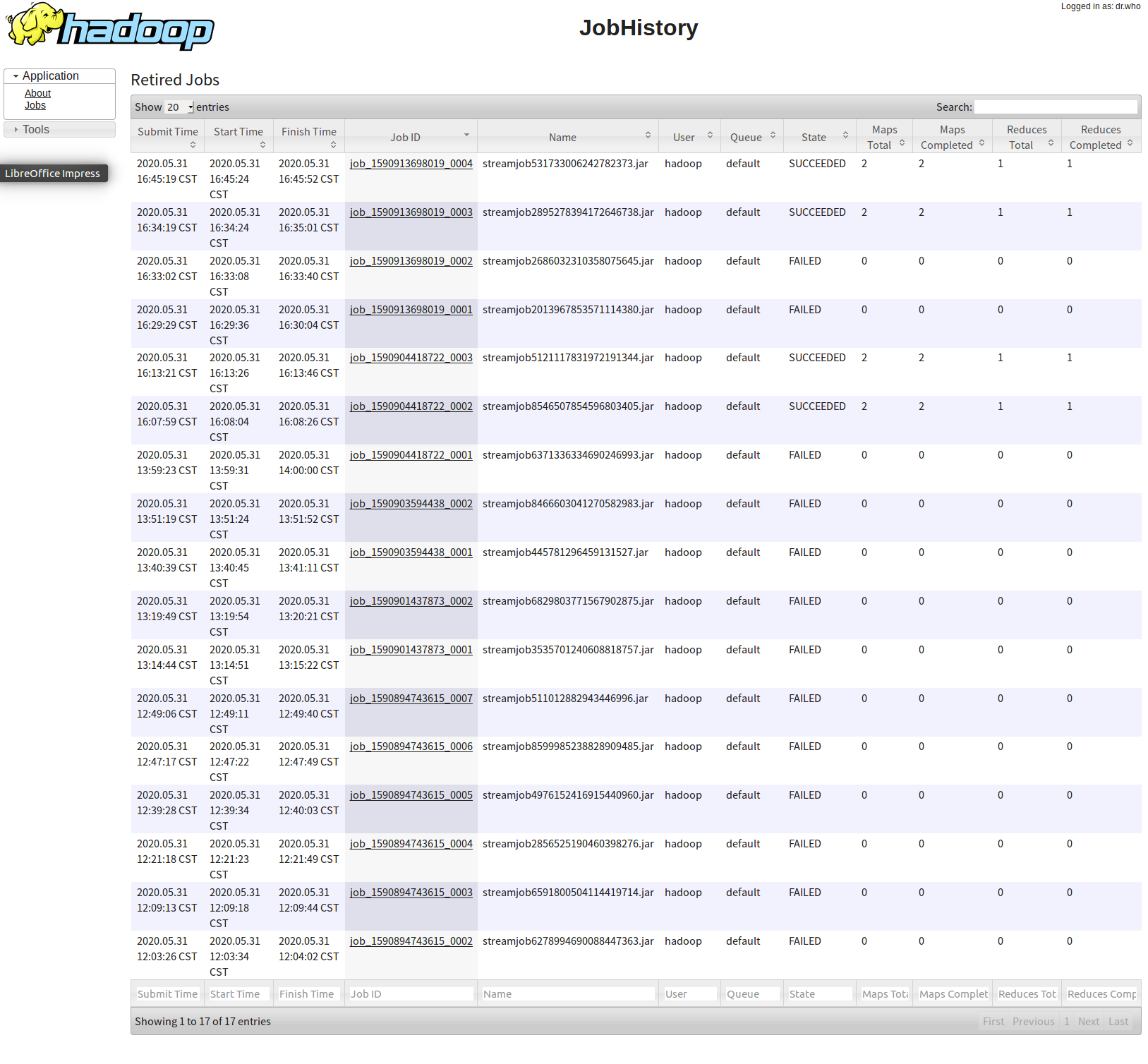Sort jobs by User column arrow
The width and height of the screenshot is (1148, 1064).
pos(711,135)
